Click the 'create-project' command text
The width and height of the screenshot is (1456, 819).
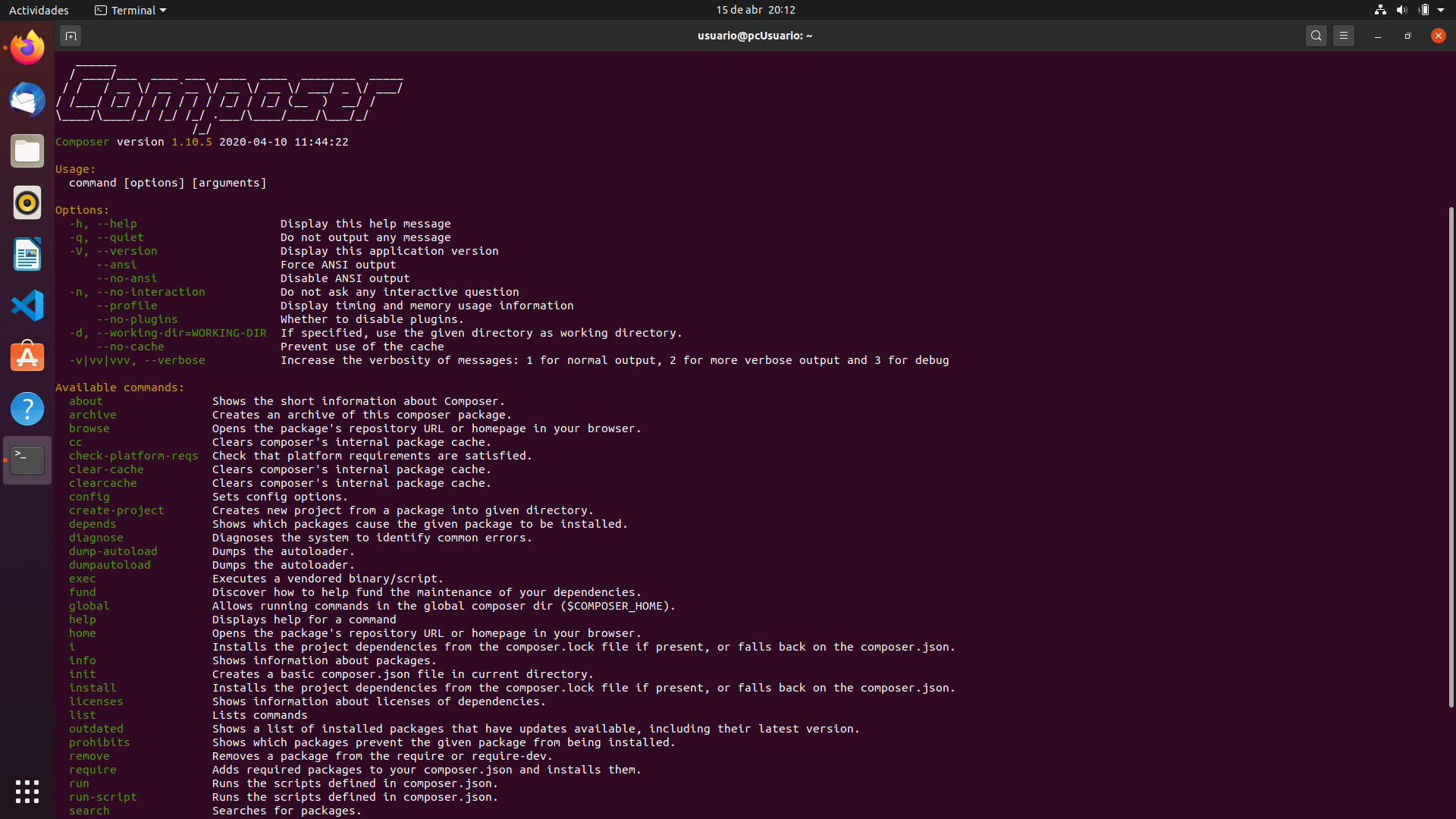116,510
